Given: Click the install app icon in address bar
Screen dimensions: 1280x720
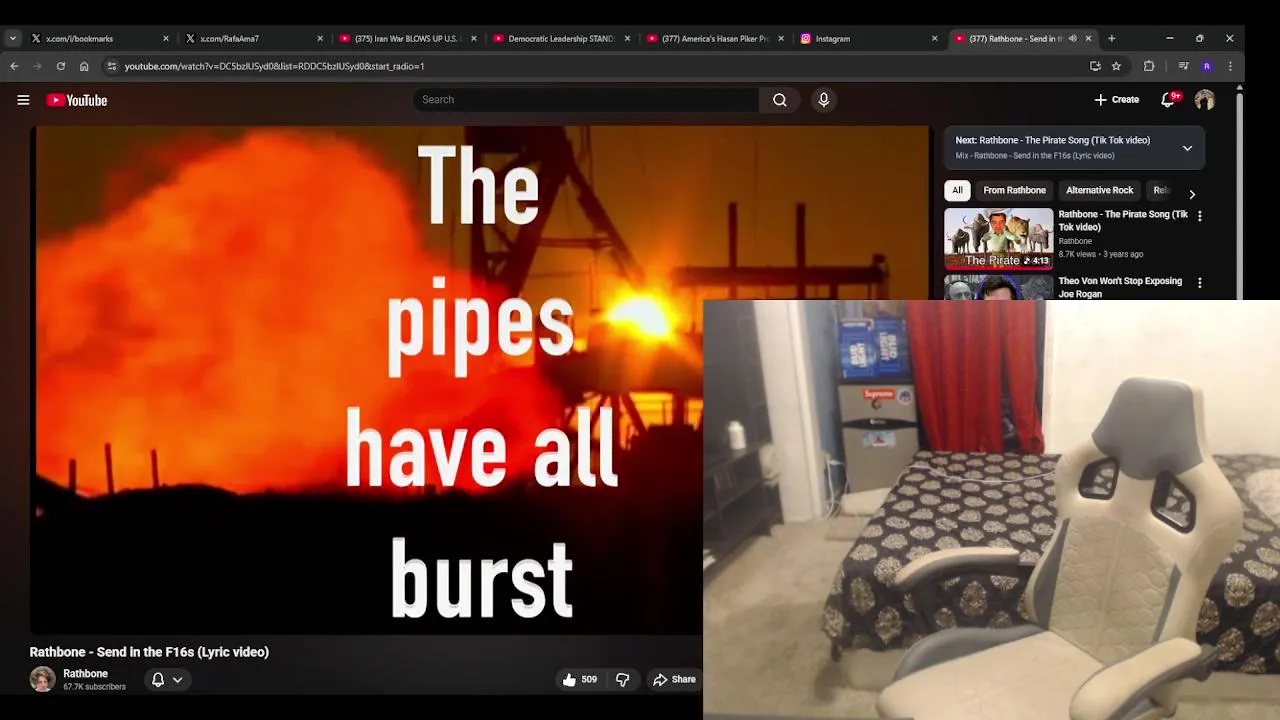Looking at the screenshot, I should 1095,66.
